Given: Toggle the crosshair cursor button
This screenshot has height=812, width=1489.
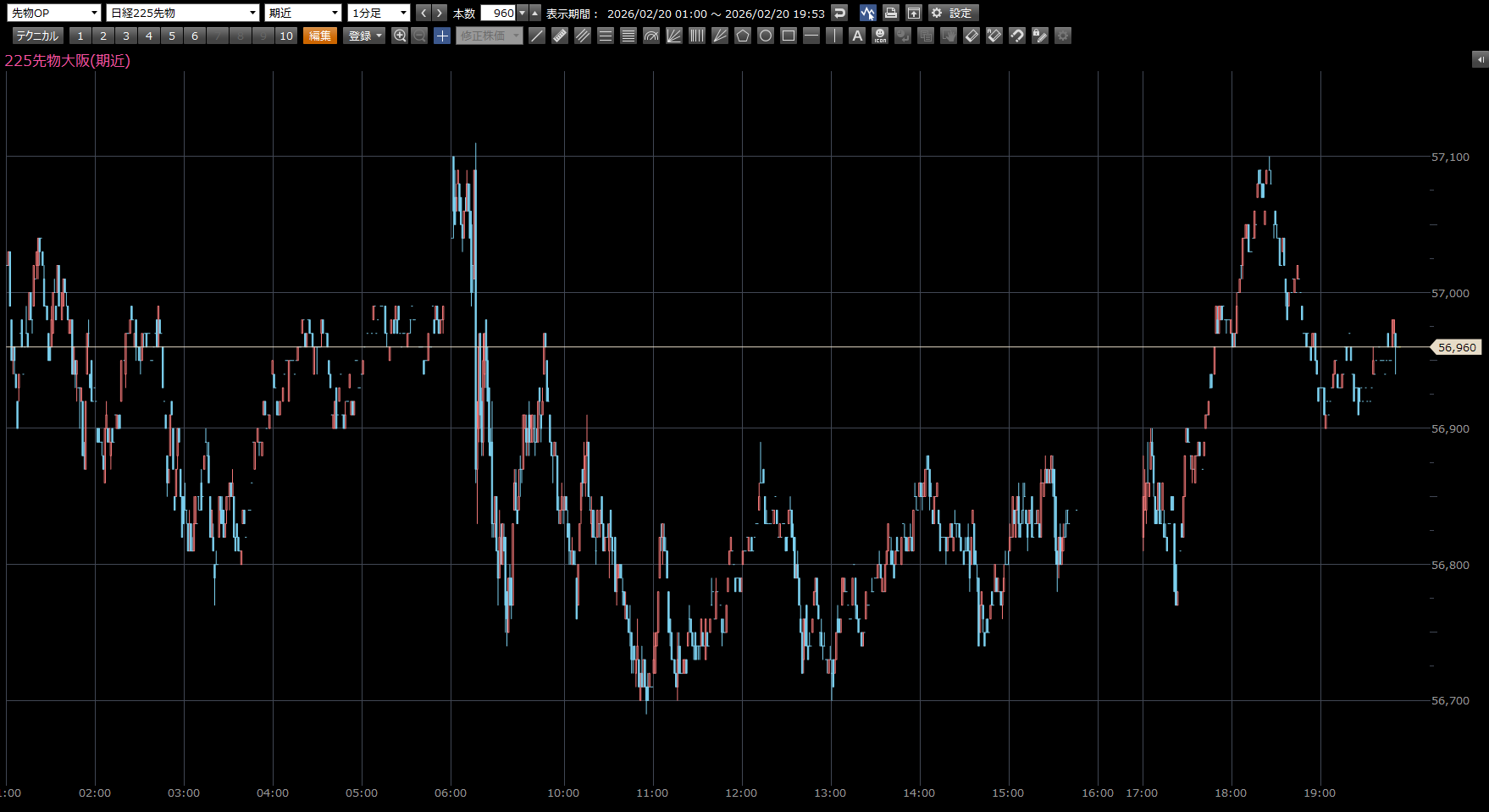Looking at the screenshot, I should point(442,36).
